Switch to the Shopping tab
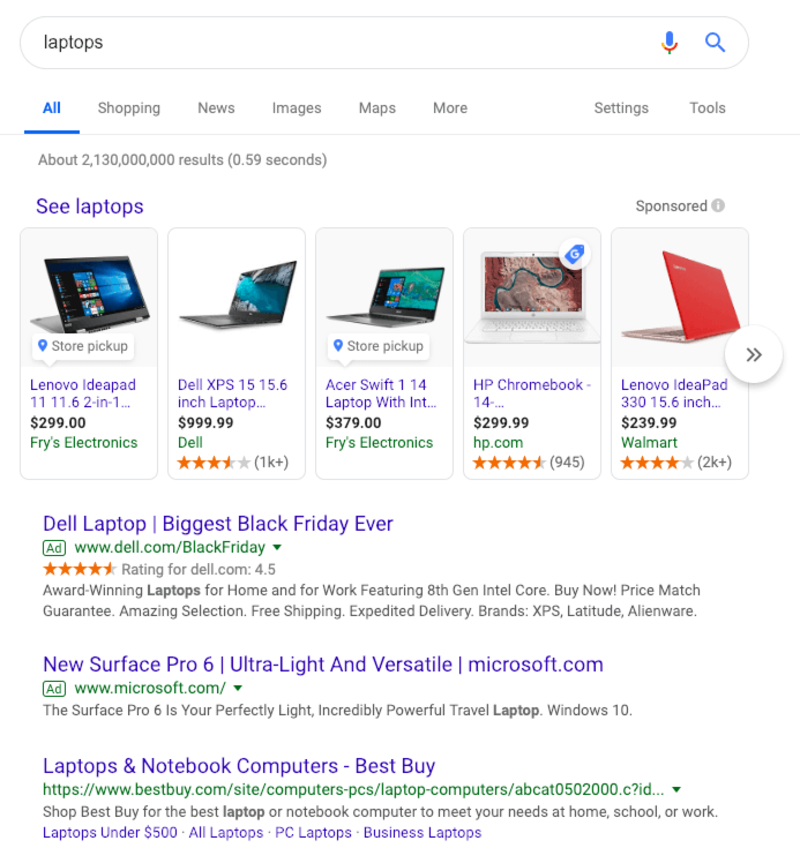This screenshot has width=800, height=863. coord(128,108)
